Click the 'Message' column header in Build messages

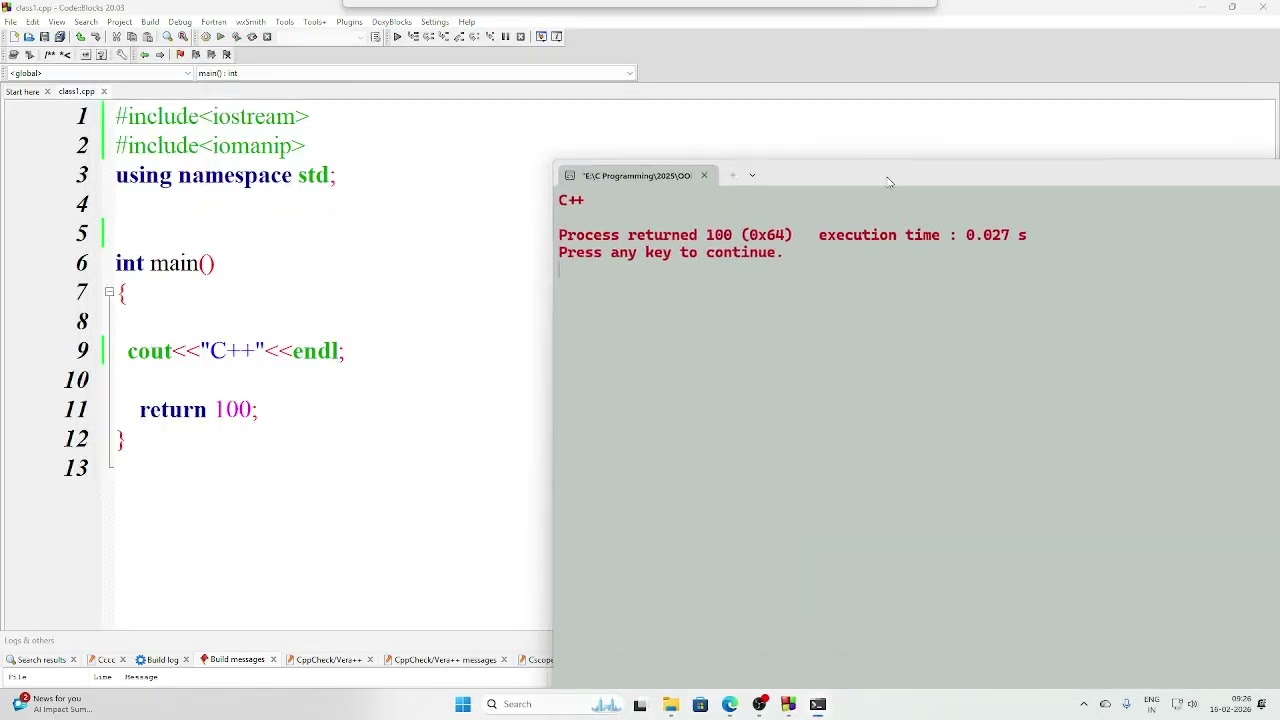(x=141, y=677)
